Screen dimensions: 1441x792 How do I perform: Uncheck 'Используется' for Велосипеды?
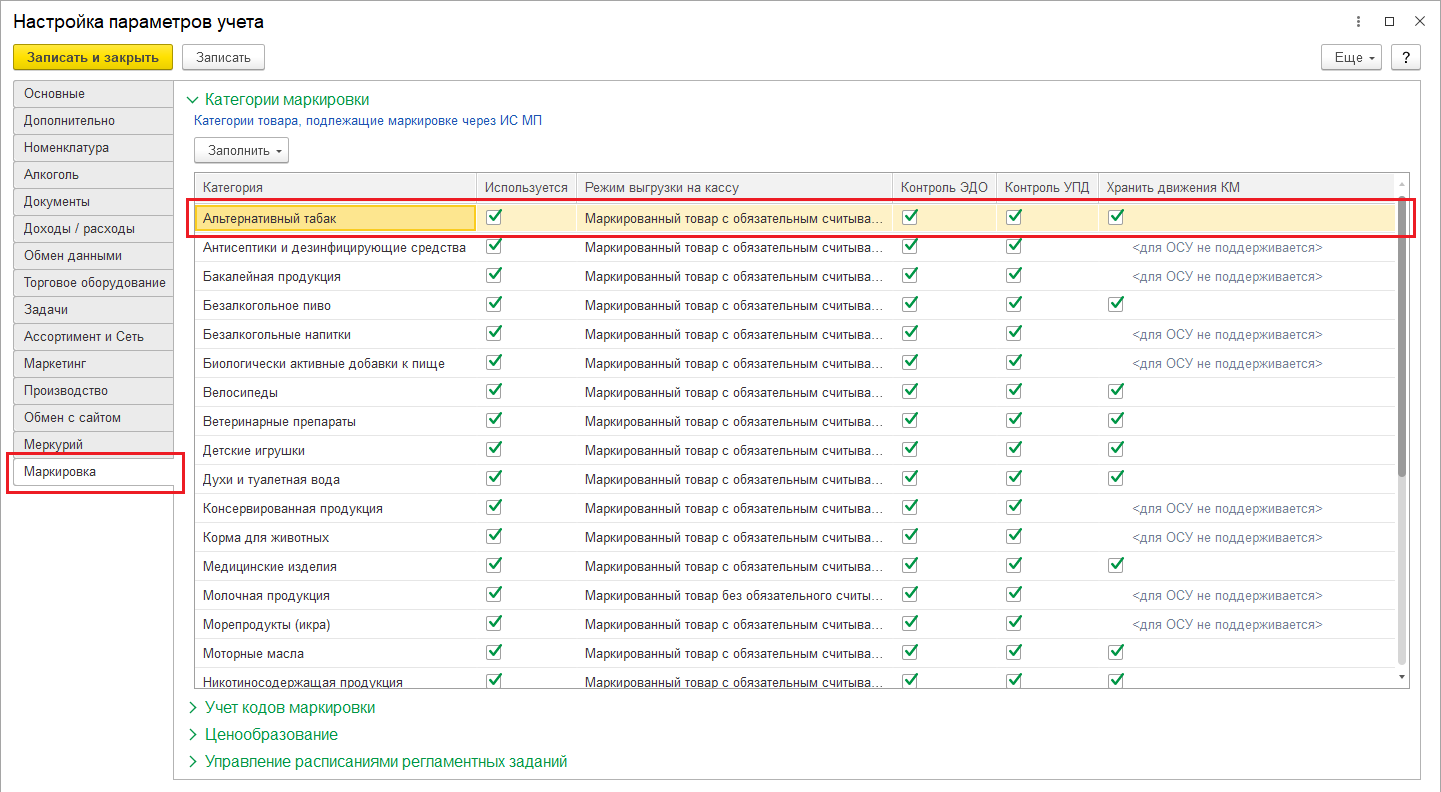pos(494,391)
